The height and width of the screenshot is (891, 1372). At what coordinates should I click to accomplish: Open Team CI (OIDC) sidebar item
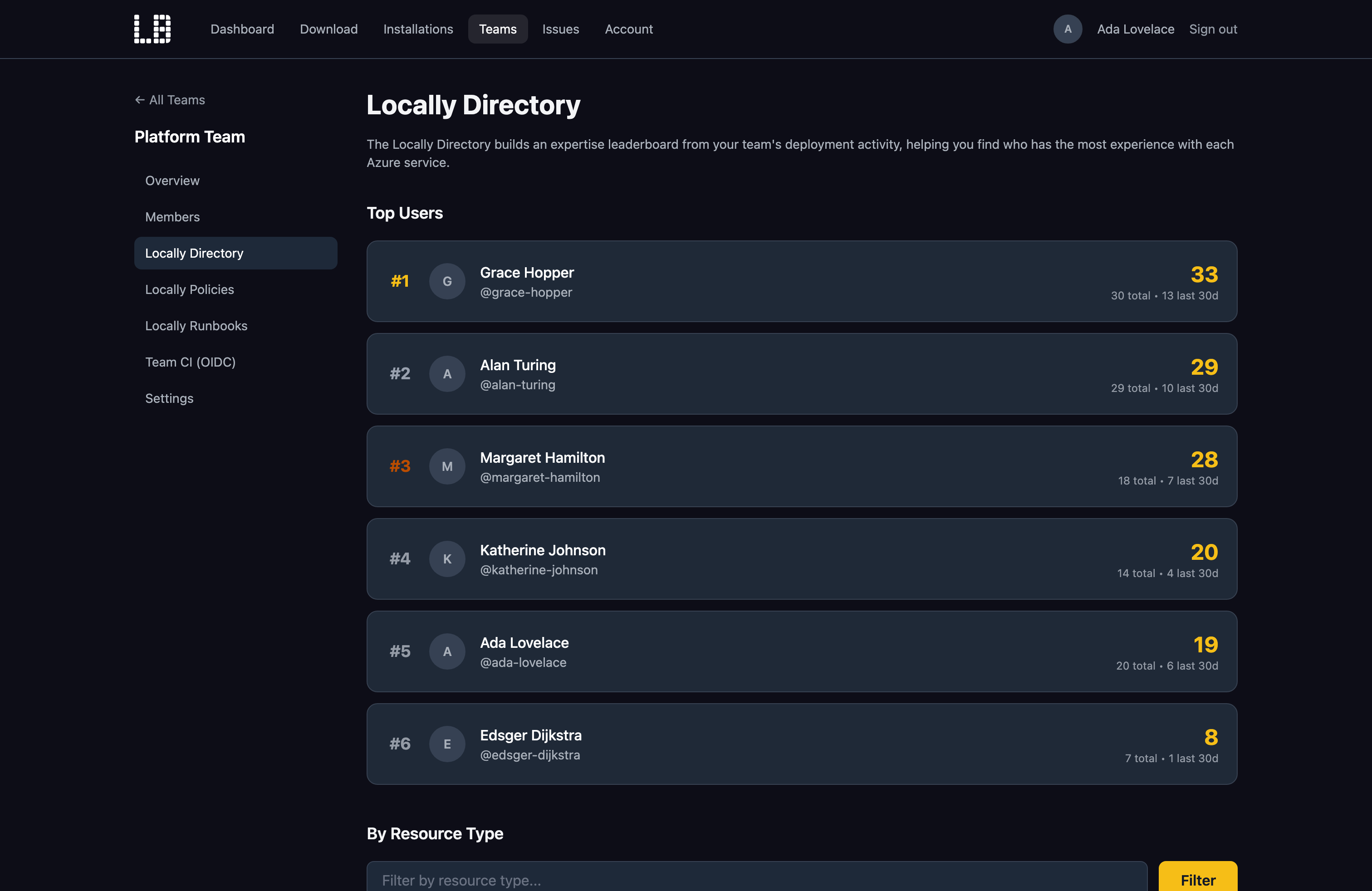pyautogui.click(x=236, y=362)
